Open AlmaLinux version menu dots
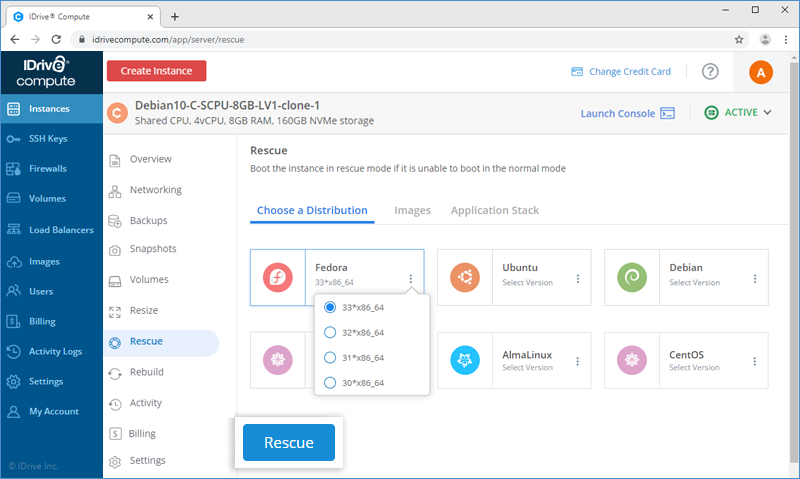The width and height of the screenshot is (800, 479). coord(578,361)
